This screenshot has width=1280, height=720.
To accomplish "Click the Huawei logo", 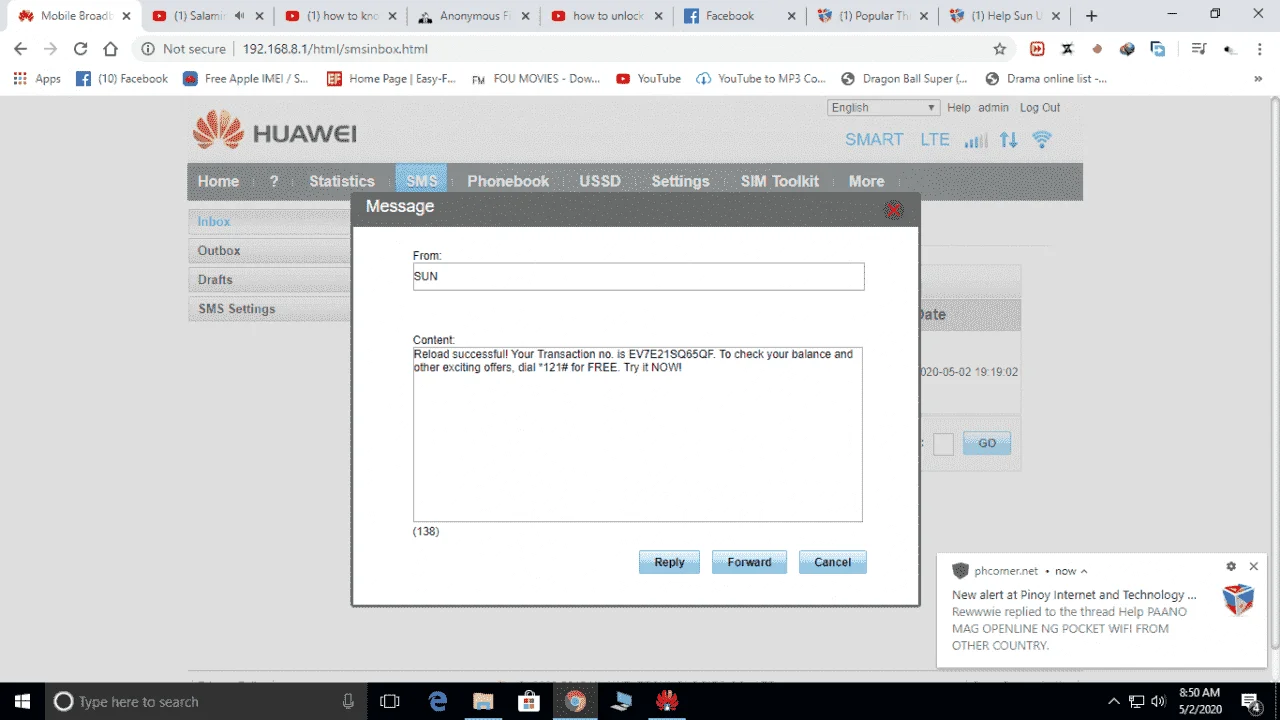I will click(275, 133).
